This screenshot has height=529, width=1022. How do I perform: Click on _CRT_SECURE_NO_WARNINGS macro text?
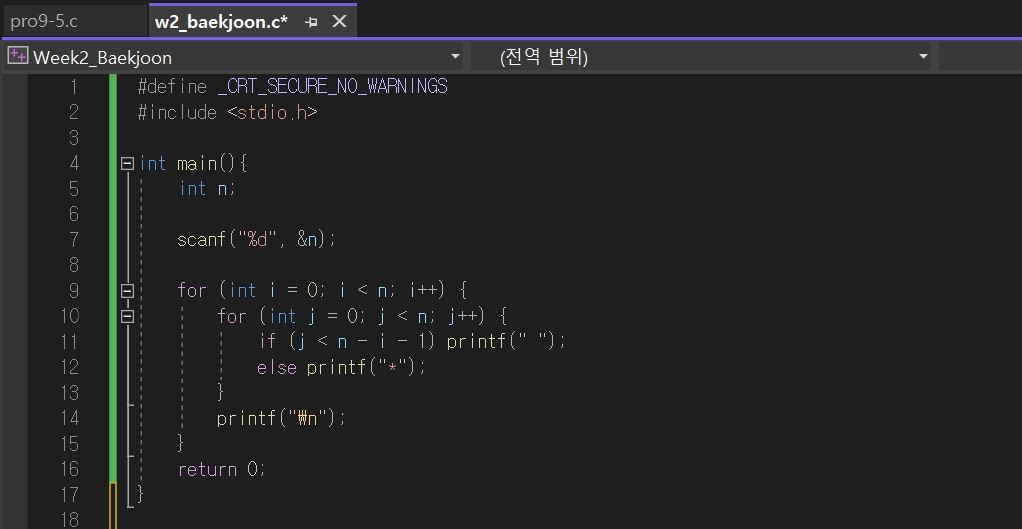tap(332, 87)
